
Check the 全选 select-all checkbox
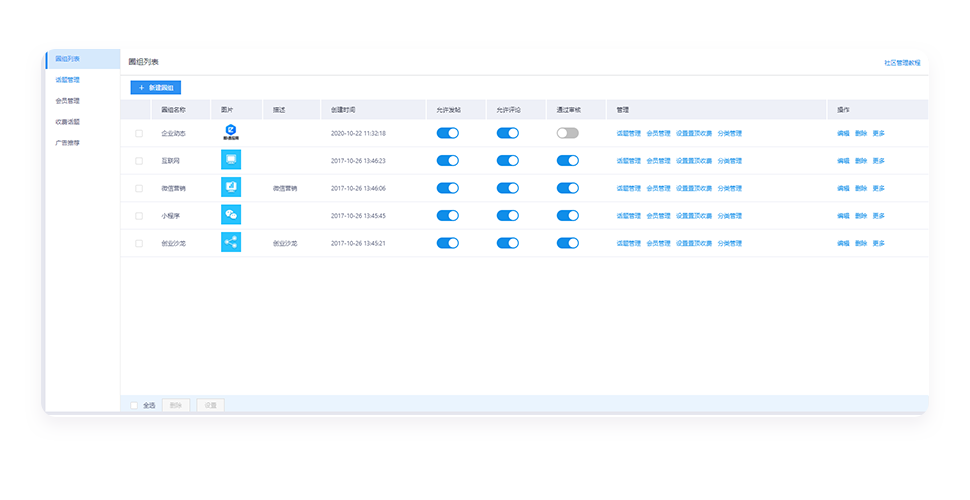[135, 405]
